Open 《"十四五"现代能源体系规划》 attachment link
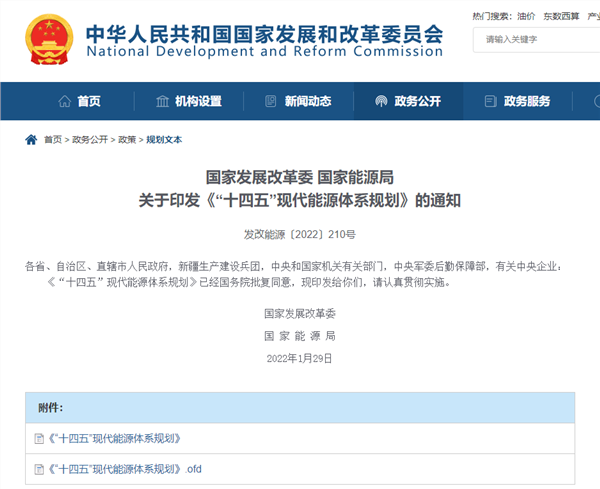The height and width of the screenshot is (489, 600). [x=113, y=438]
